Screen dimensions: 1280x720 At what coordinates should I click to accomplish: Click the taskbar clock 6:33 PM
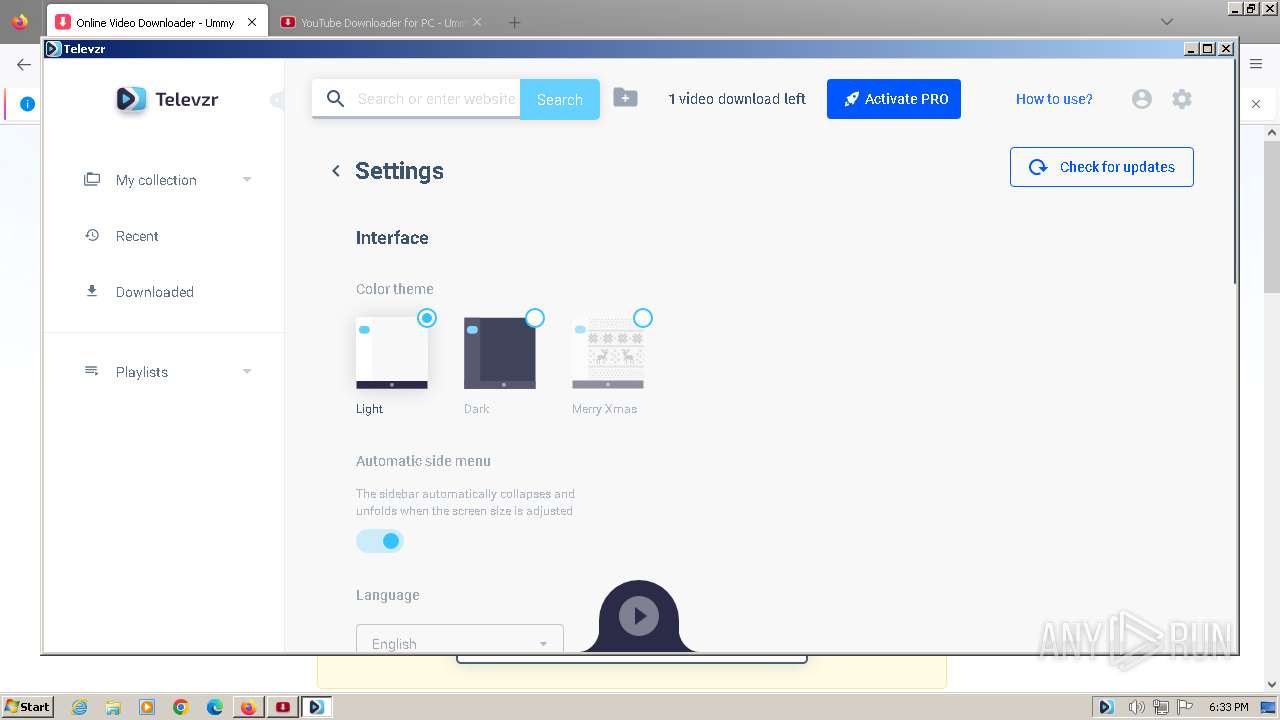1229,707
